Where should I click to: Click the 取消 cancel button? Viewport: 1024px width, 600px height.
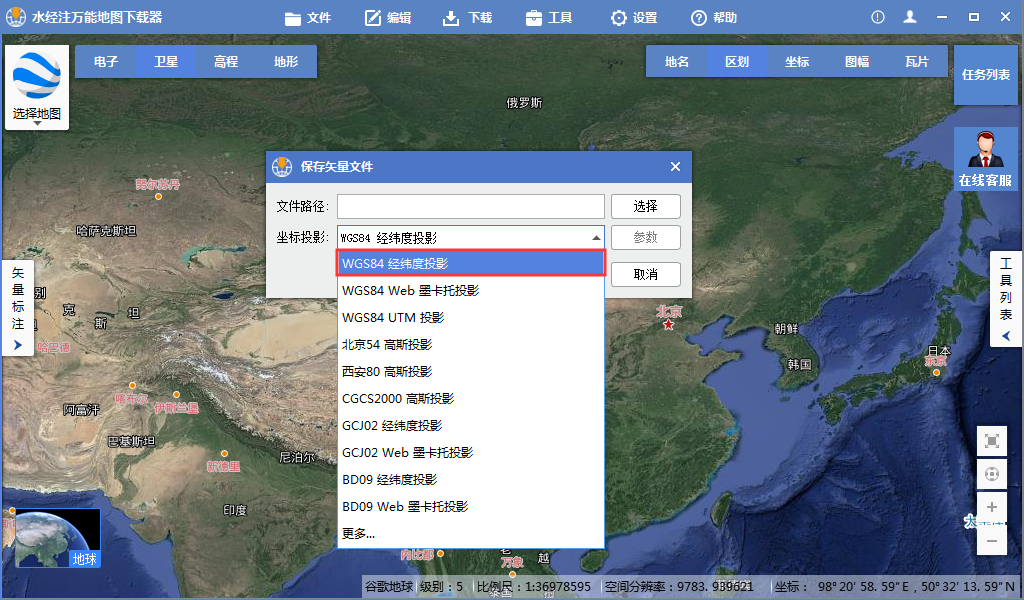(645, 274)
